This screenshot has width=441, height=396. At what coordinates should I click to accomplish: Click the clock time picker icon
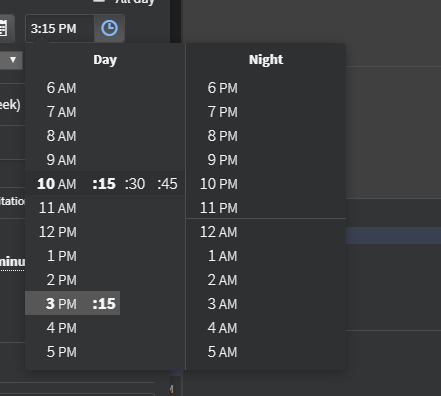click(109, 28)
